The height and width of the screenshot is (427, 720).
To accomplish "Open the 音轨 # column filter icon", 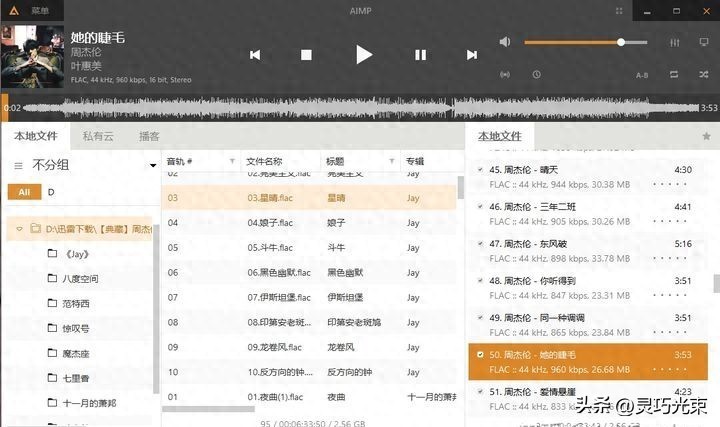I will pos(232,161).
